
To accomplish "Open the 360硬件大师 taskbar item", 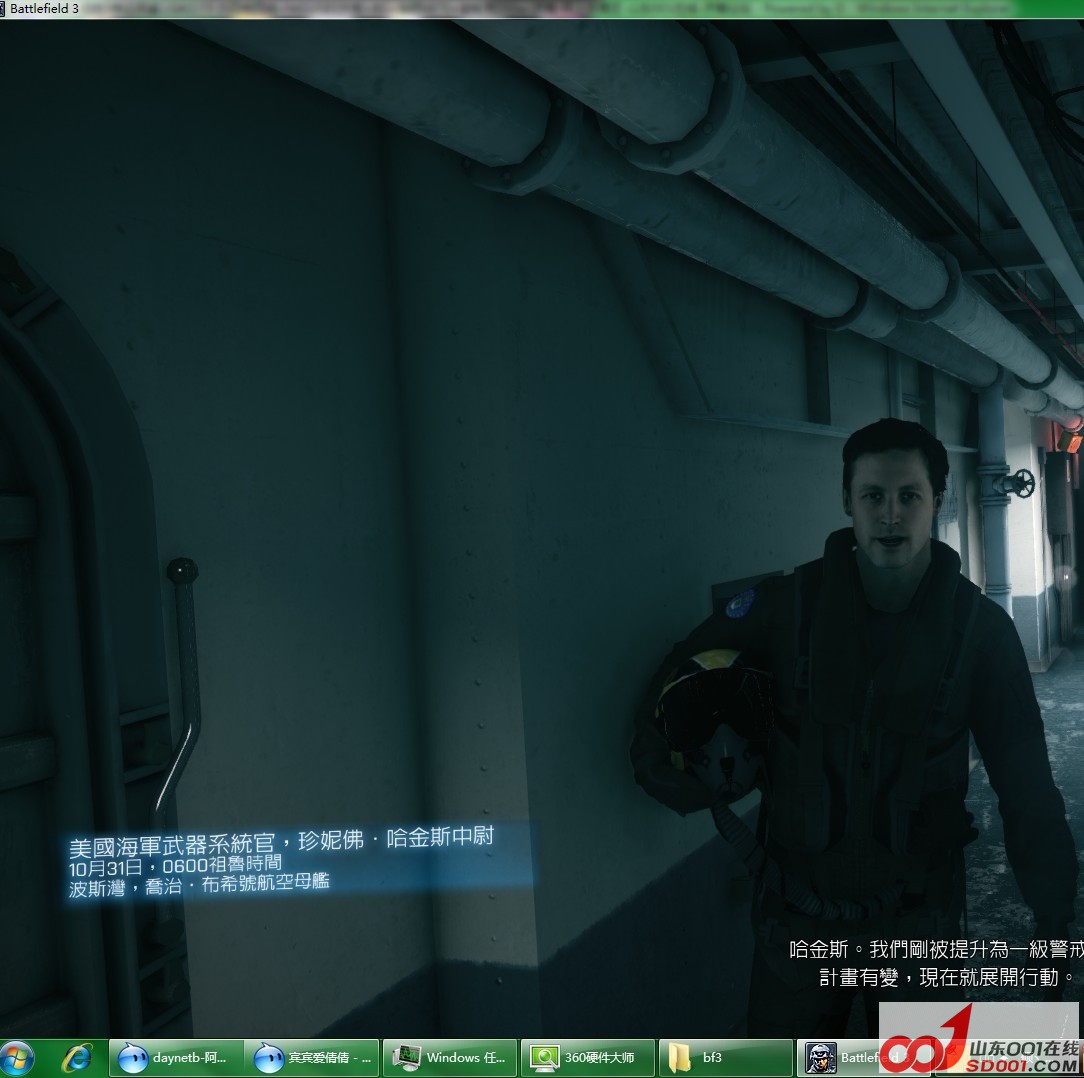I will click(587, 1057).
